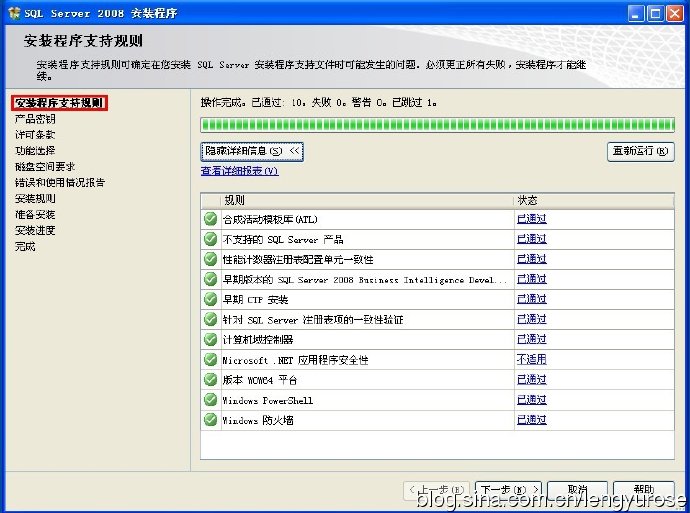Click green check icon for Windows PowerShell

[x=211, y=399]
